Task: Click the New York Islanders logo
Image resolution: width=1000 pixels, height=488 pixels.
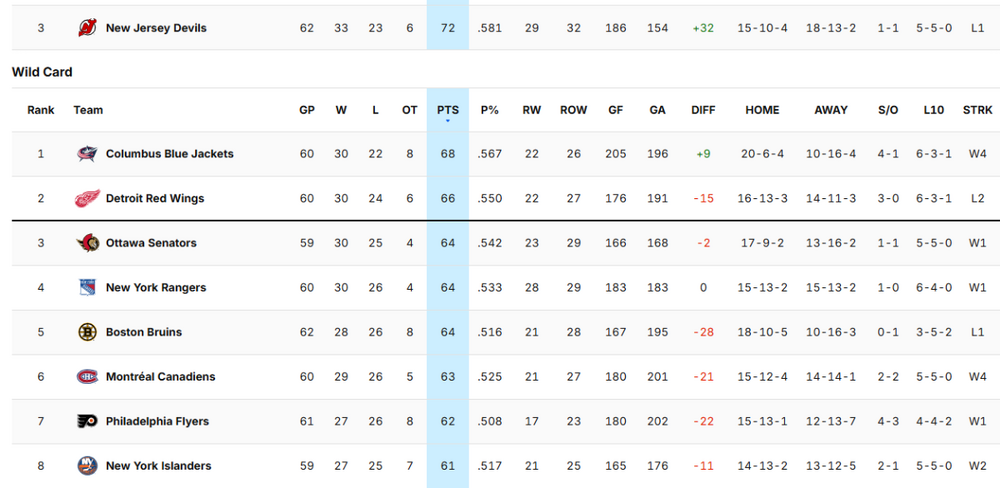Action: [x=88, y=466]
